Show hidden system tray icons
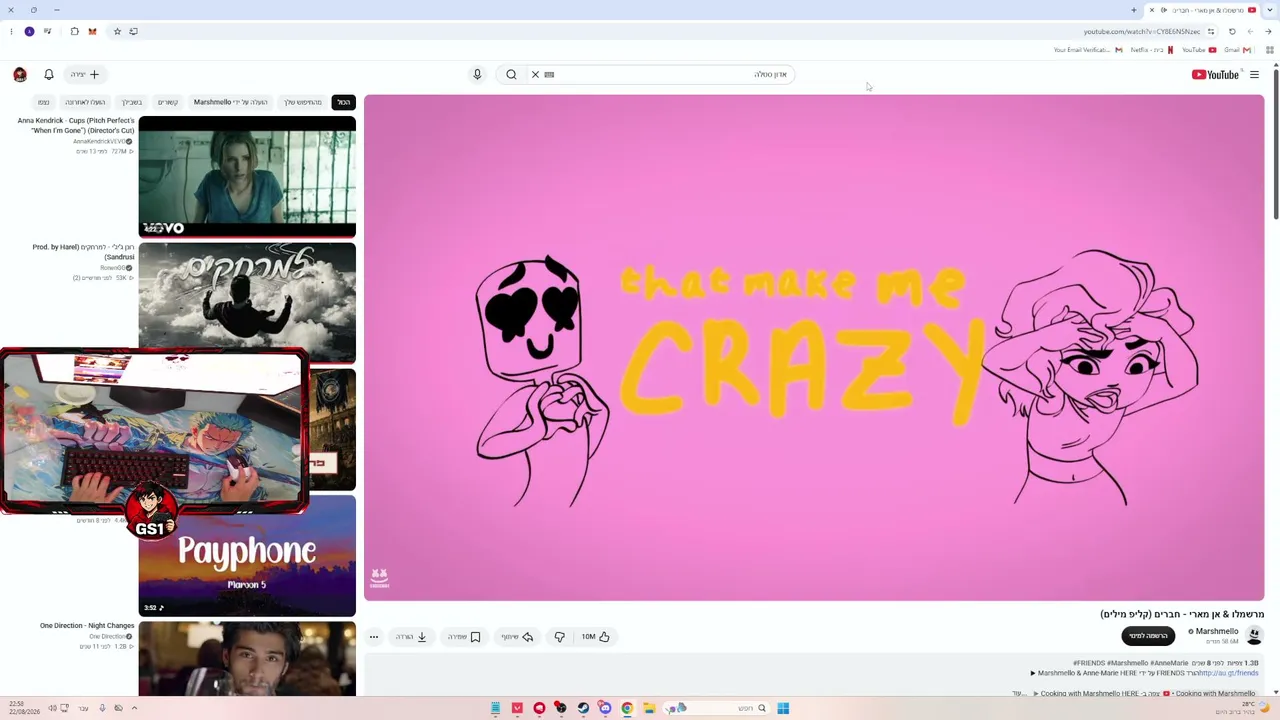 coord(134,708)
